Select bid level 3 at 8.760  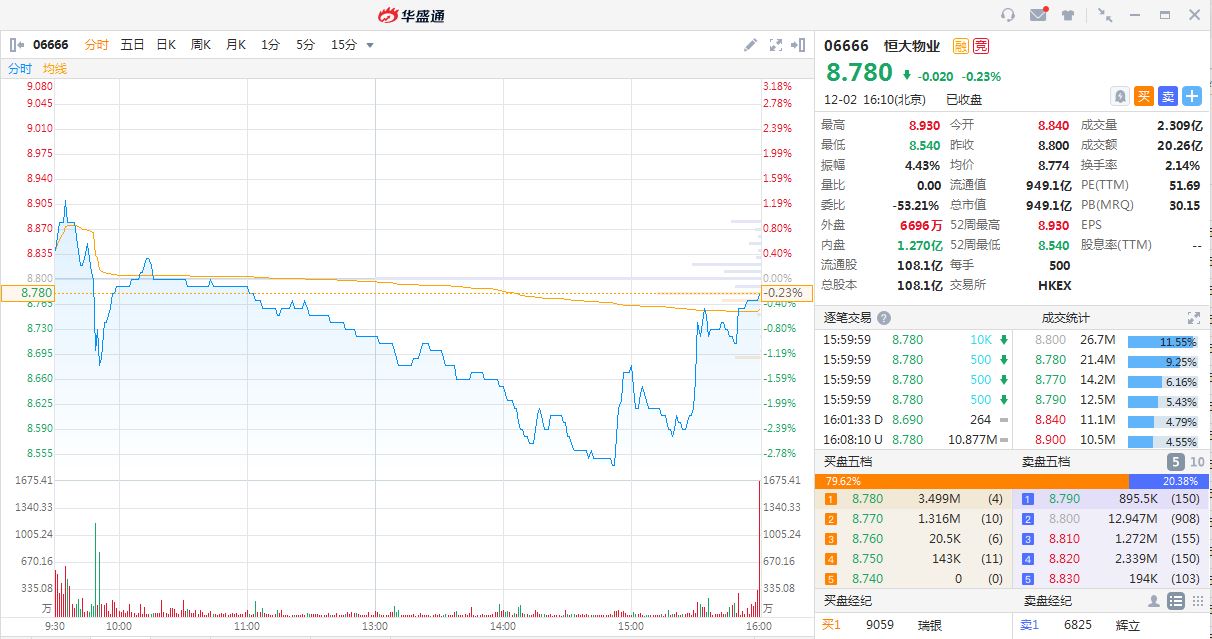tap(914, 538)
